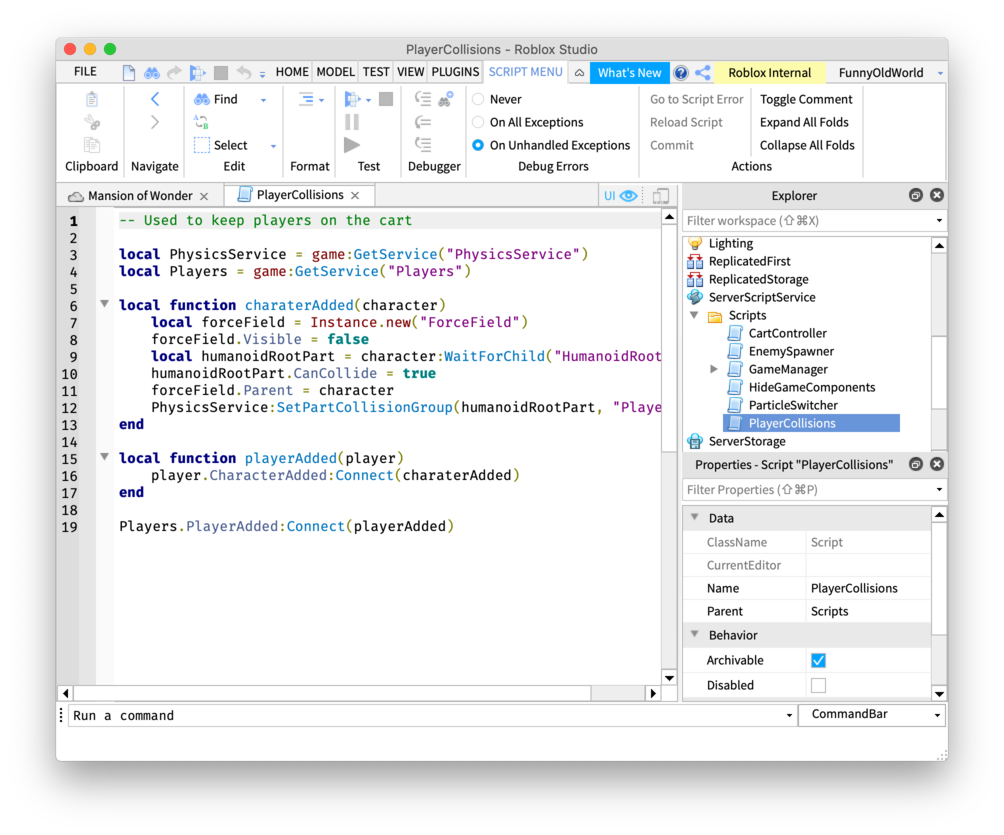Image resolution: width=1004 pixels, height=835 pixels.
Task: Collapse the Data properties section
Action: click(x=695, y=517)
